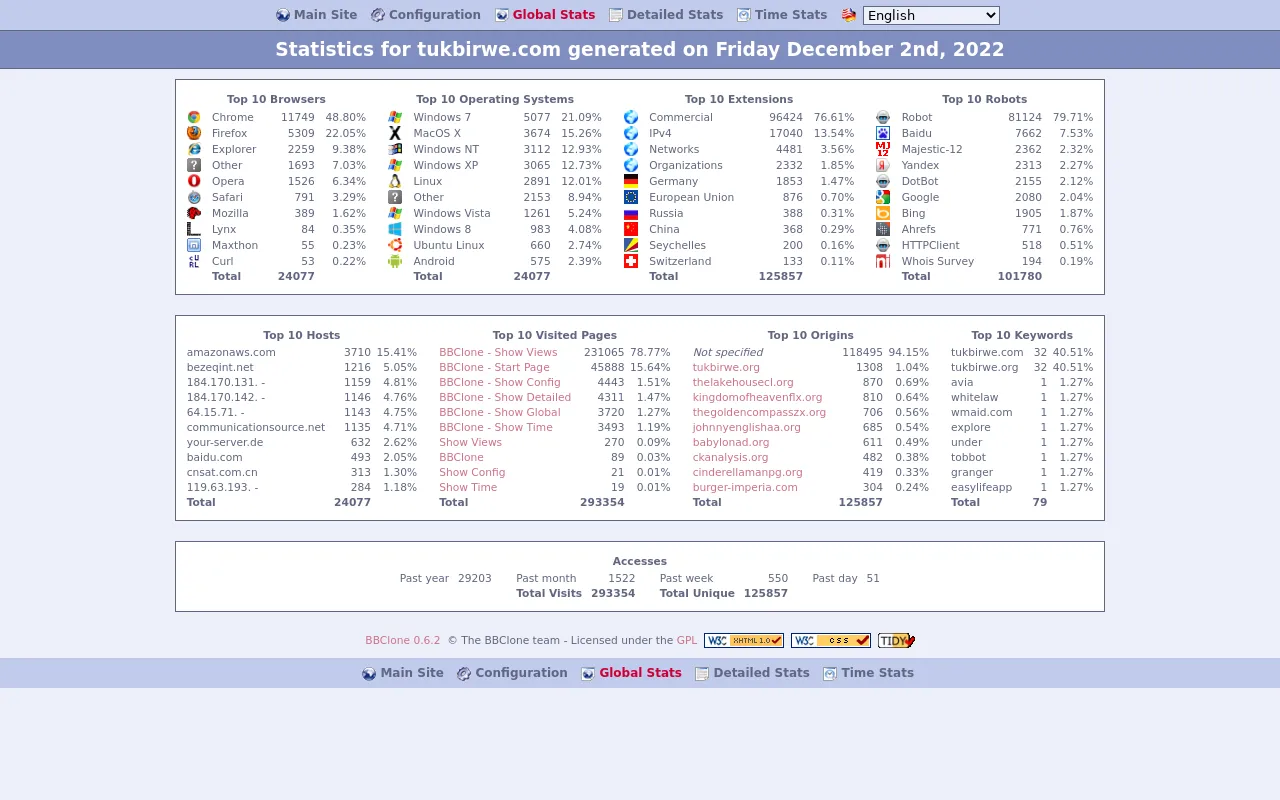The image size is (1280, 800).
Task: Click the W3C CSS validation badge
Action: coord(831,641)
